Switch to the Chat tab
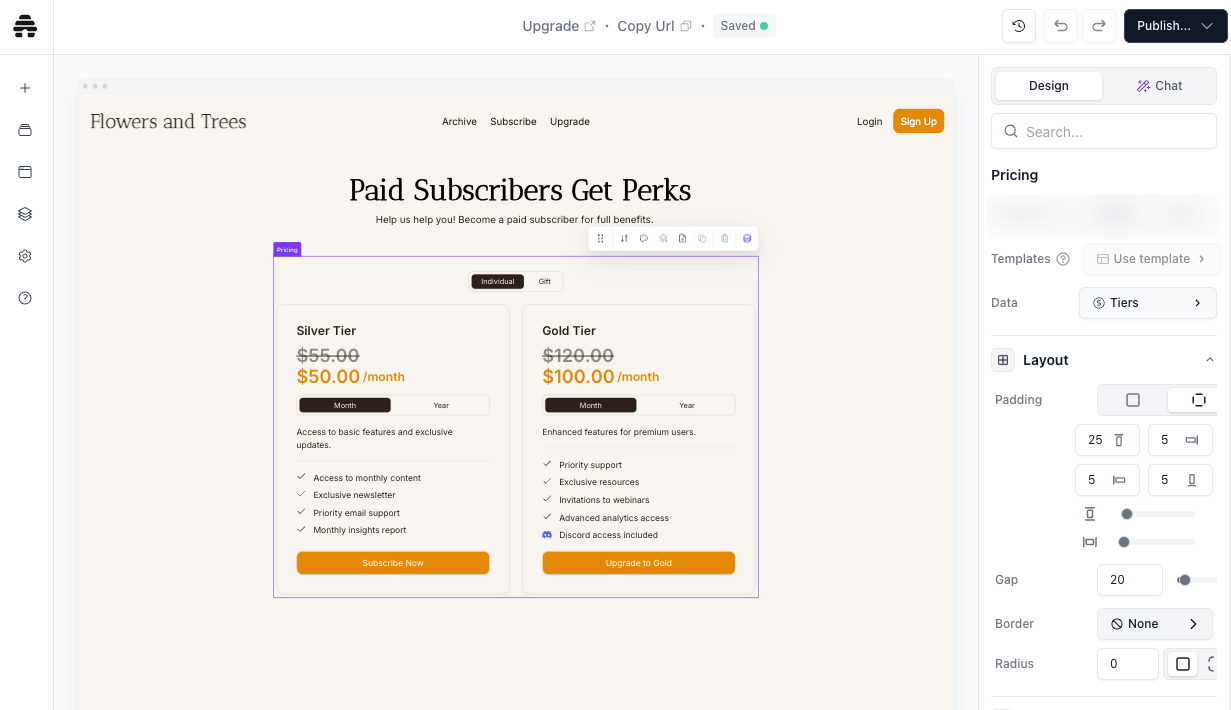 [1159, 86]
